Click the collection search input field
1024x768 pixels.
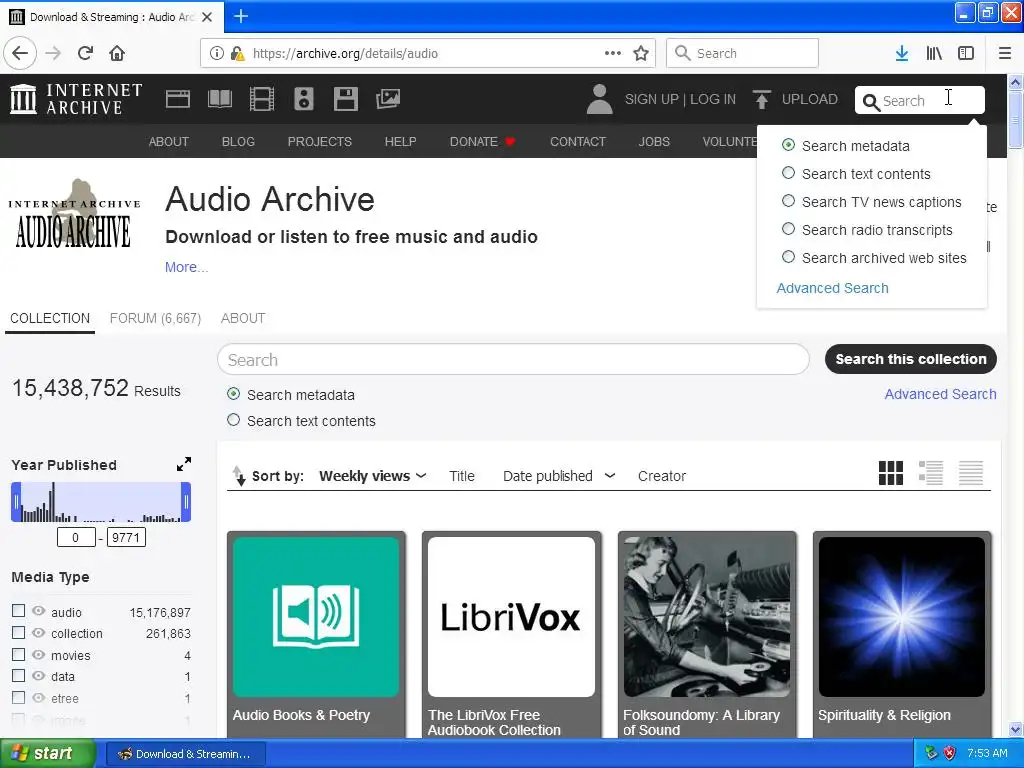(513, 359)
